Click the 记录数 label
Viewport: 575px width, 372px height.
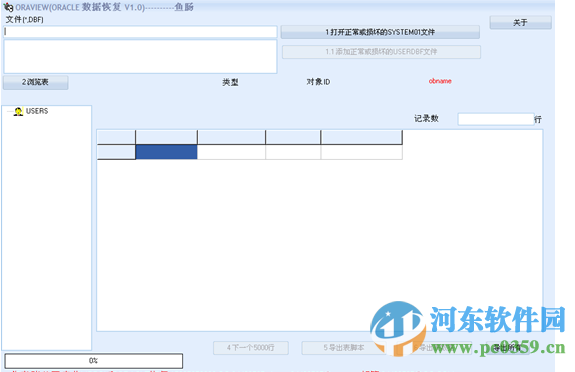pos(426,118)
